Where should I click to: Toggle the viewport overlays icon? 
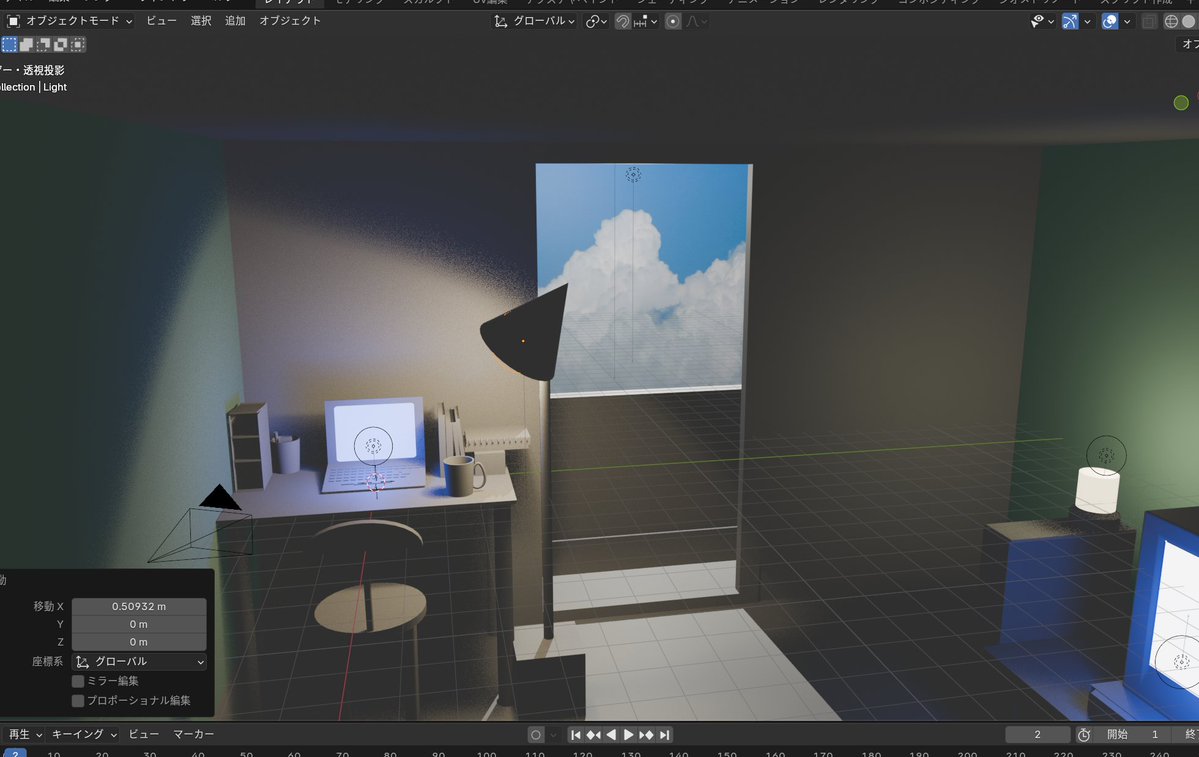1110,21
